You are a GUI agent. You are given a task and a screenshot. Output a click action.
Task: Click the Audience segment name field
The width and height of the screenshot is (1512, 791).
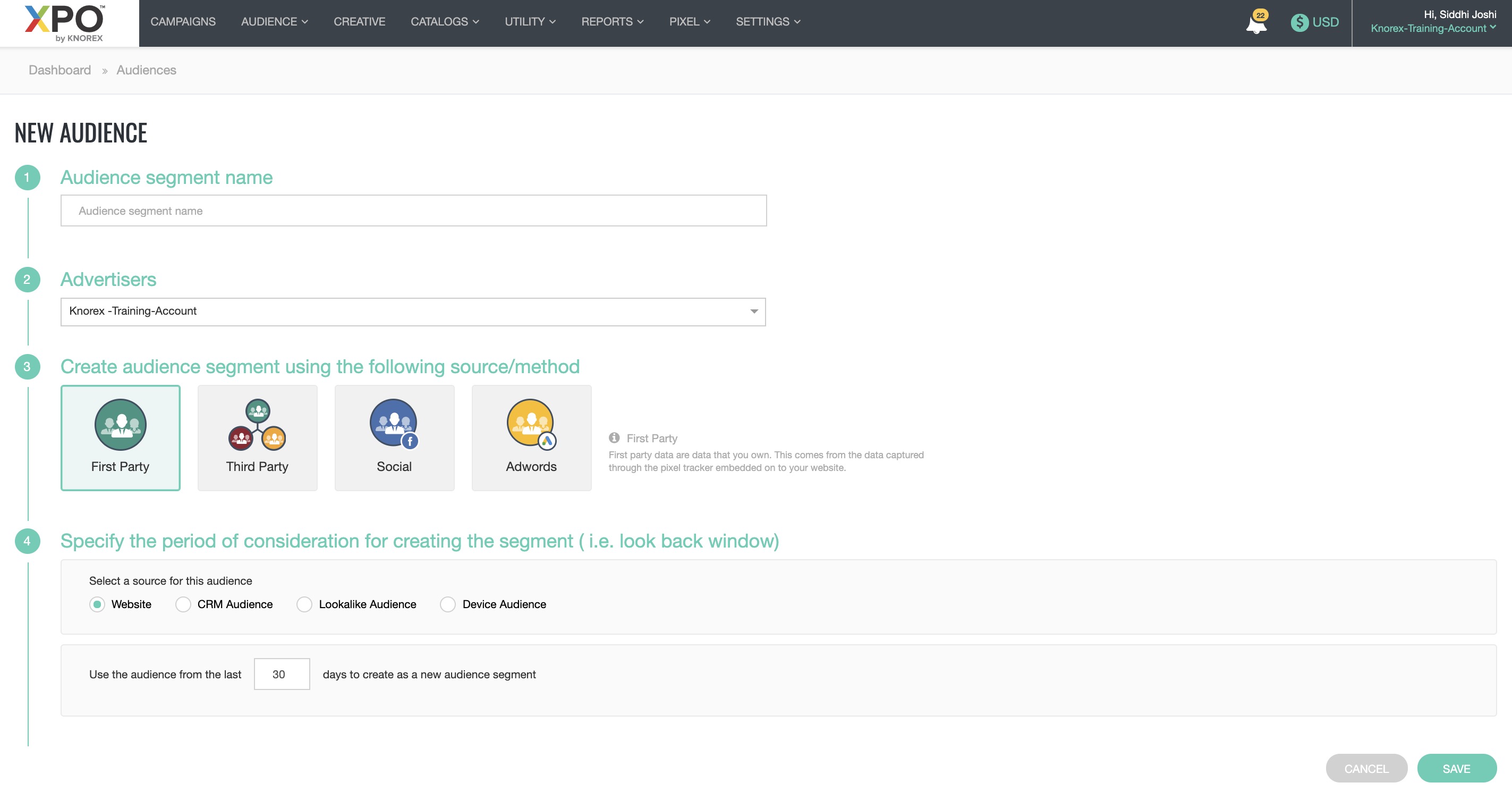click(413, 211)
